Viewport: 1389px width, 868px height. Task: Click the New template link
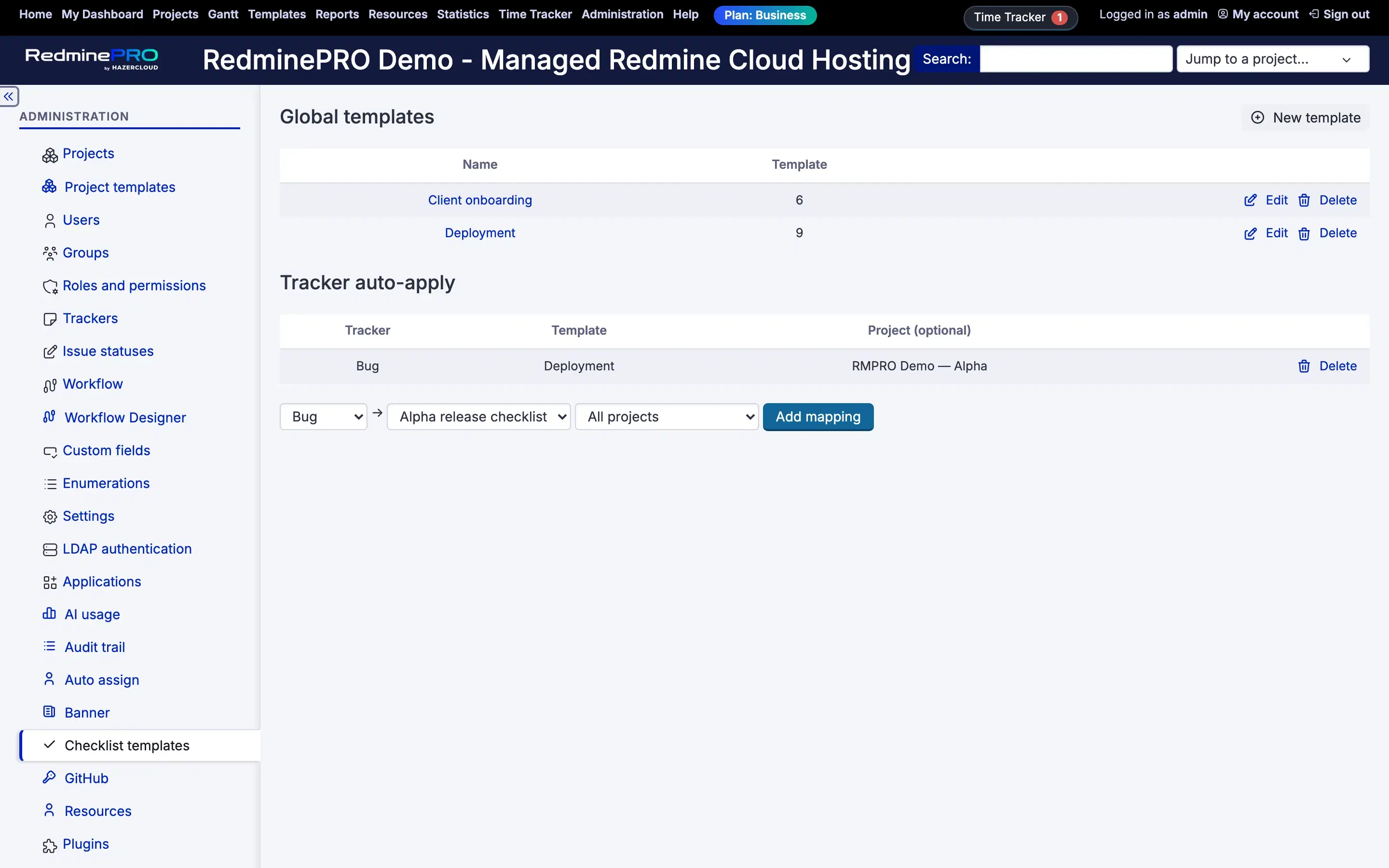[1305, 118]
